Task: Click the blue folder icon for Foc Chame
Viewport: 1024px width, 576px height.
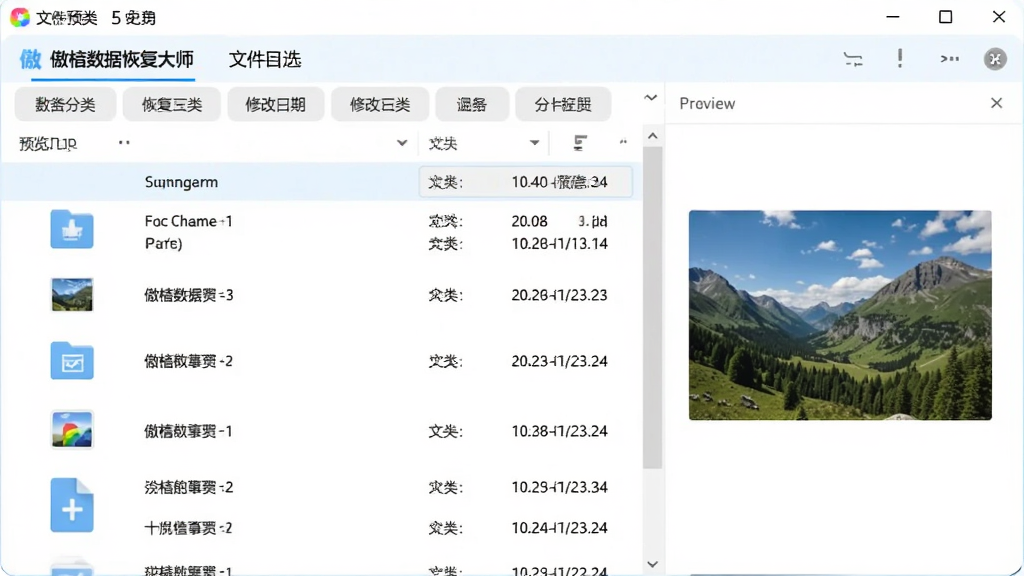Action: pos(72,229)
